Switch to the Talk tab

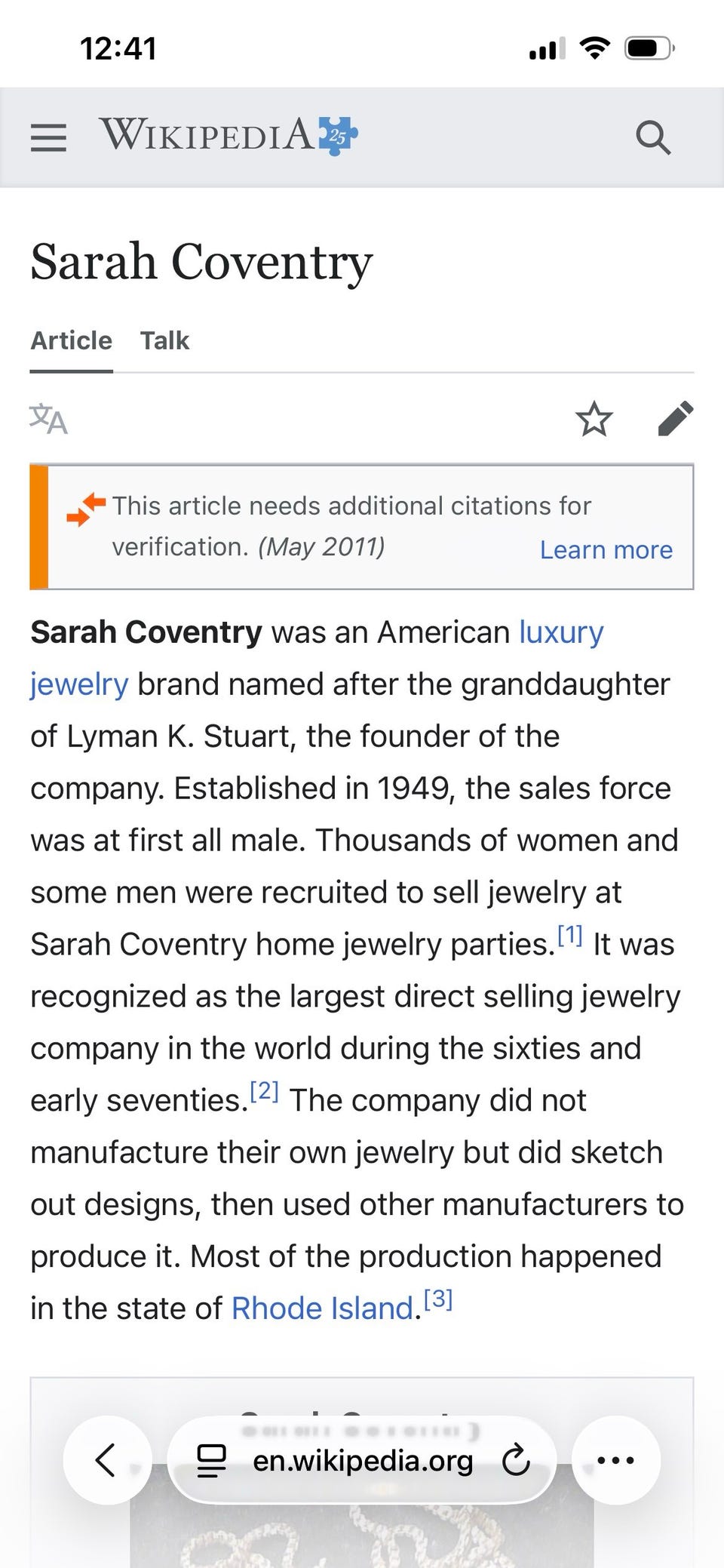(164, 341)
